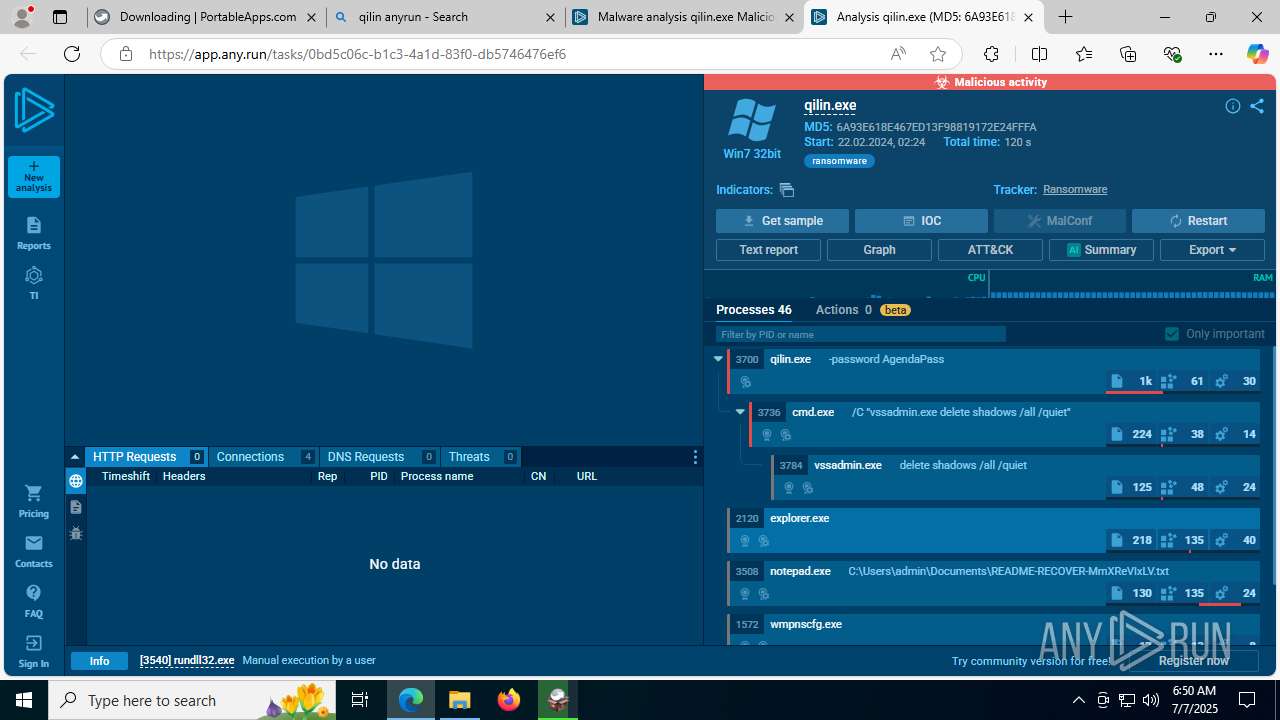Viewport: 1280px width, 720px height.
Task: Copy indicators with the icon beside Indicators
Action: [x=787, y=190]
